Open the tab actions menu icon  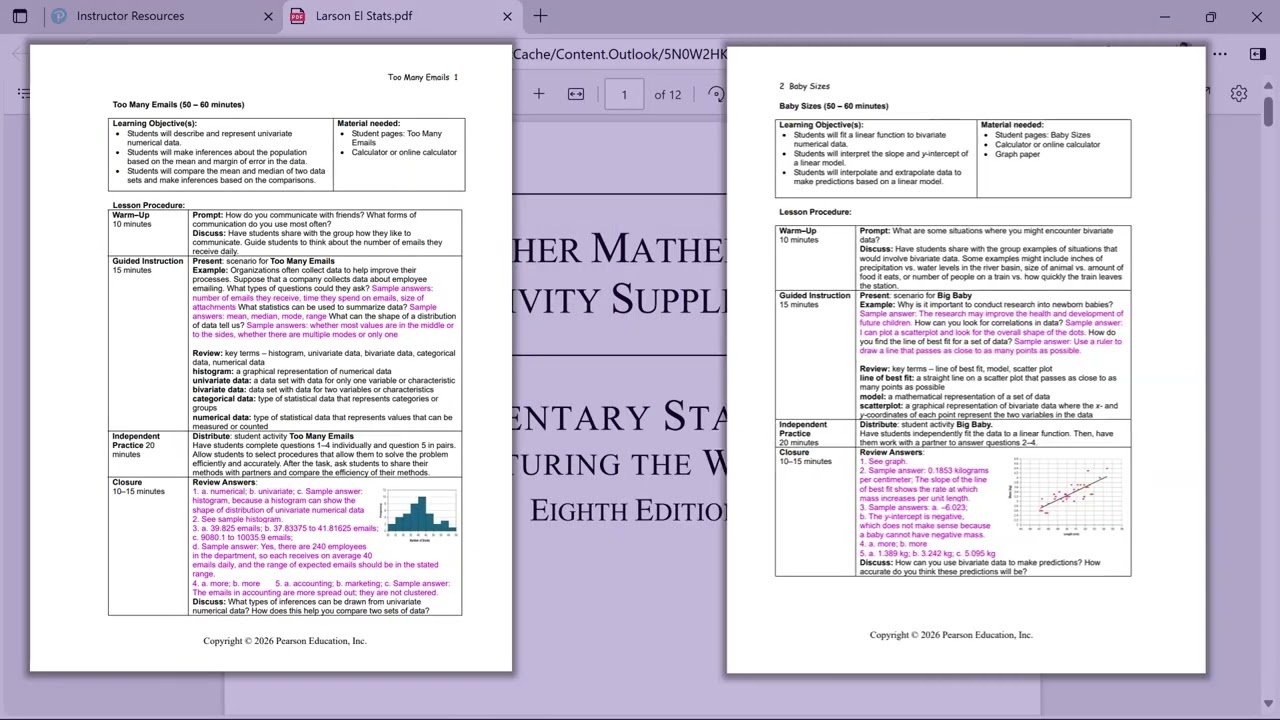(x=20, y=16)
